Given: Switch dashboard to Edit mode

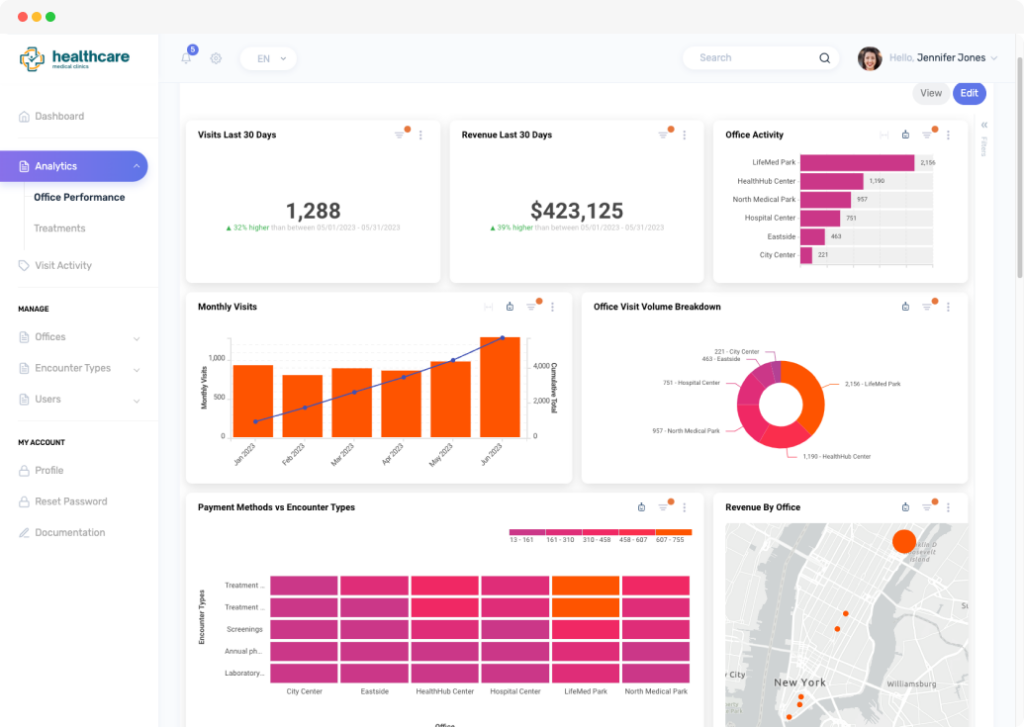Looking at the screenshot, I should (x=969, y=93).
